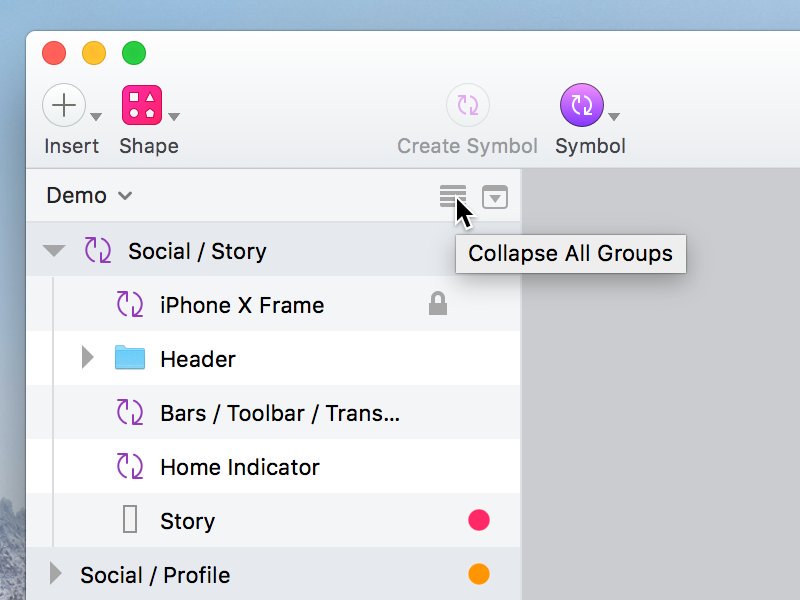Open the Shape dropdown arrow
Viewport: 800px width, 600px height.
click(174, 116)
